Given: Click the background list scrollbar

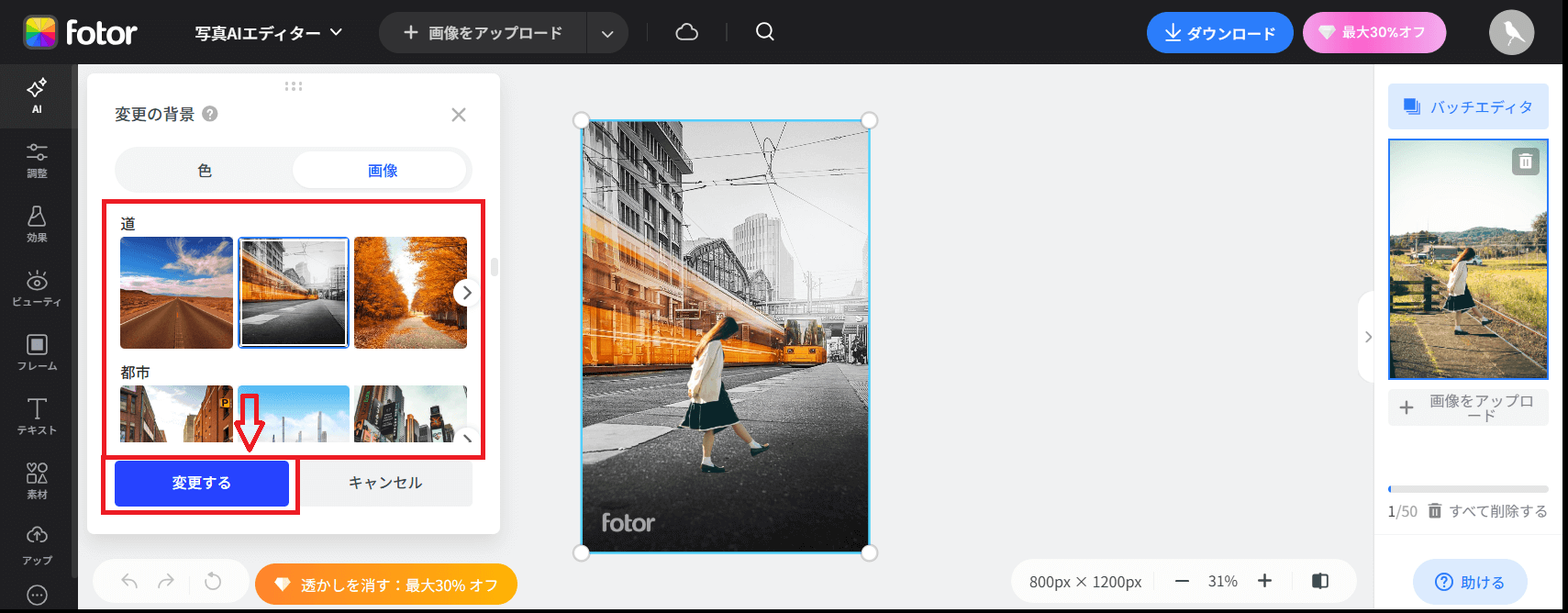Looking at the screenshot, I should (495, 267).
